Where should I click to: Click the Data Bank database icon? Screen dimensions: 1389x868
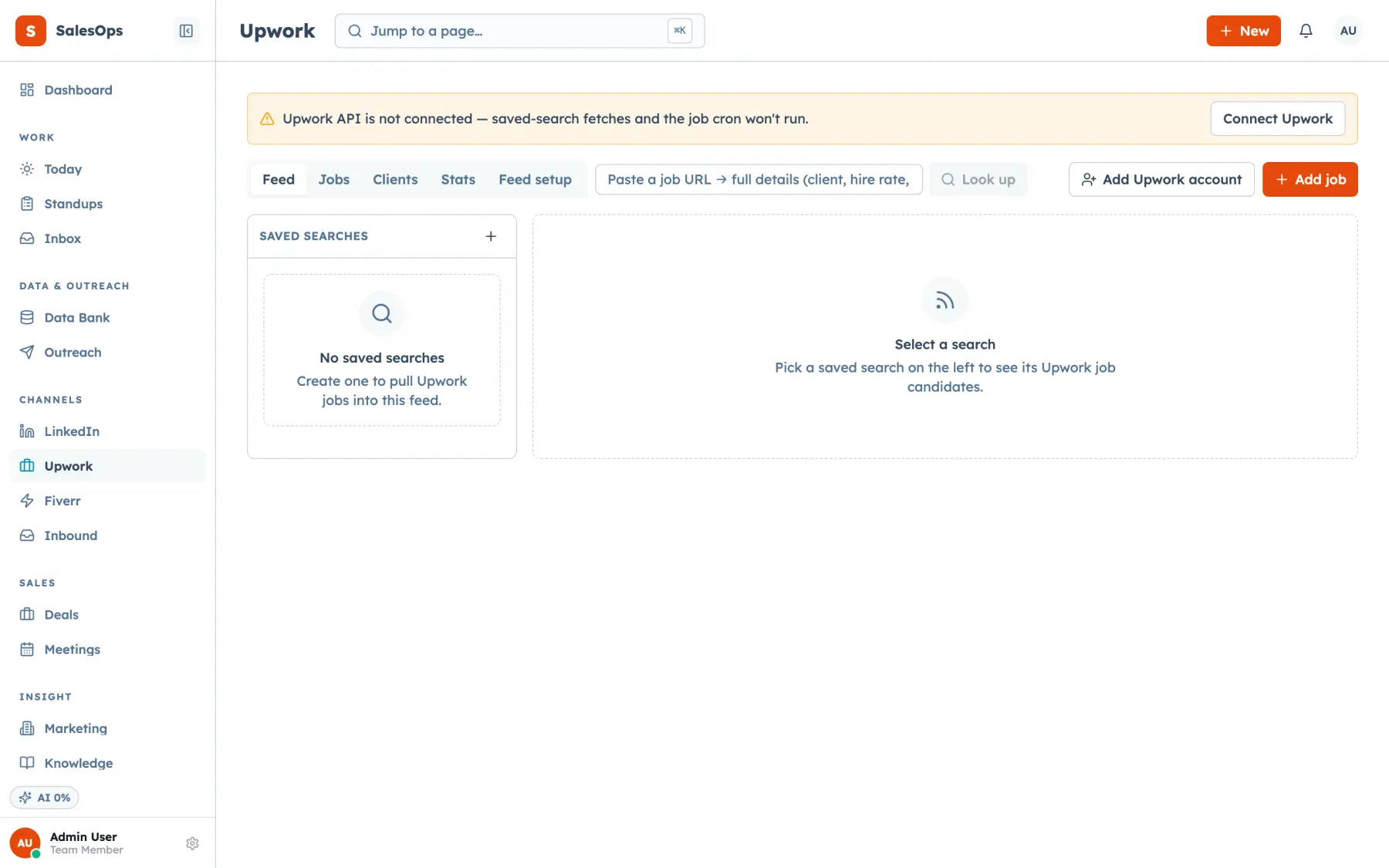click(x=27, y=318)
